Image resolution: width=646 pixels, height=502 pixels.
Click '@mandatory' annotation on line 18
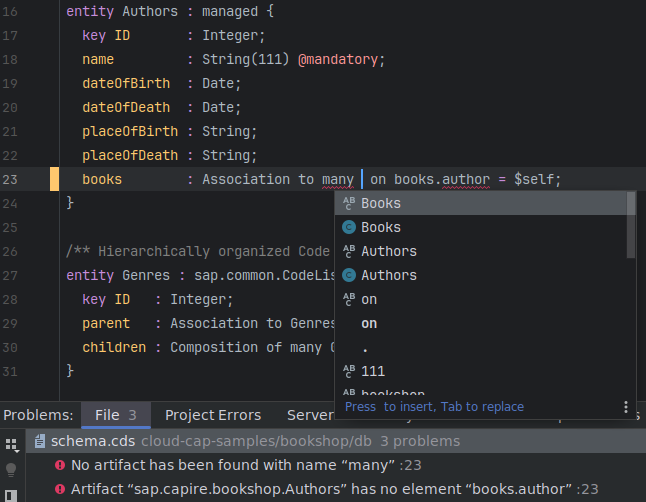(337, 59)
